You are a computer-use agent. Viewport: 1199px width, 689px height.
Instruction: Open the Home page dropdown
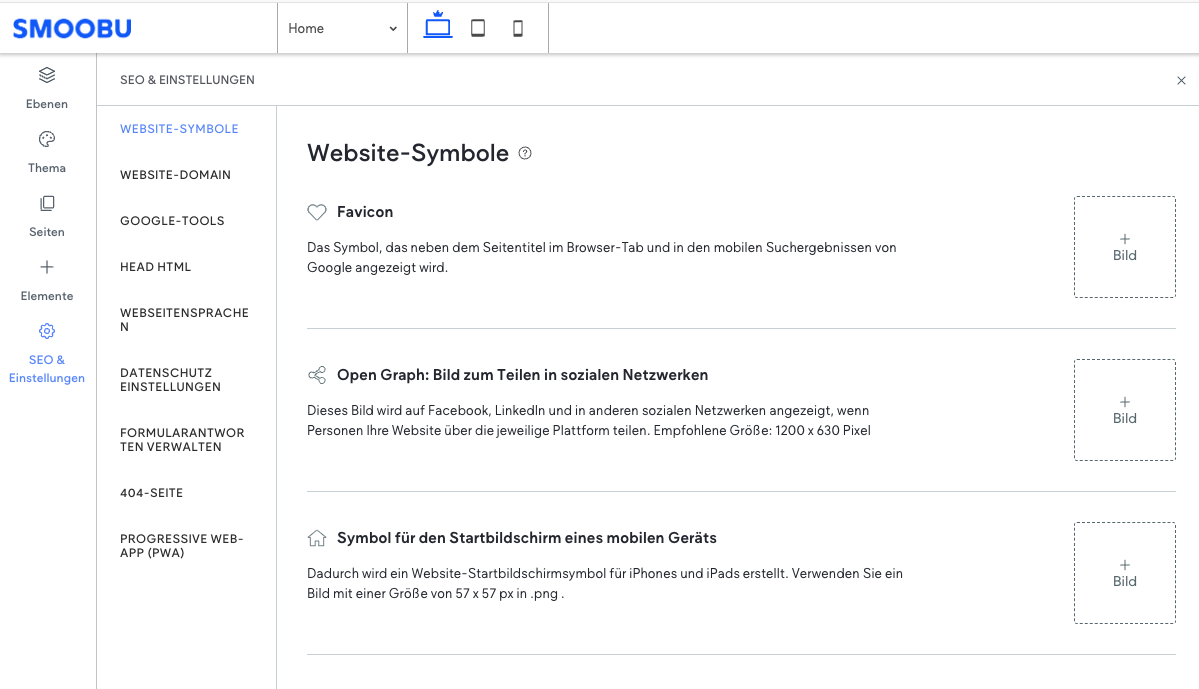point(342,28)
